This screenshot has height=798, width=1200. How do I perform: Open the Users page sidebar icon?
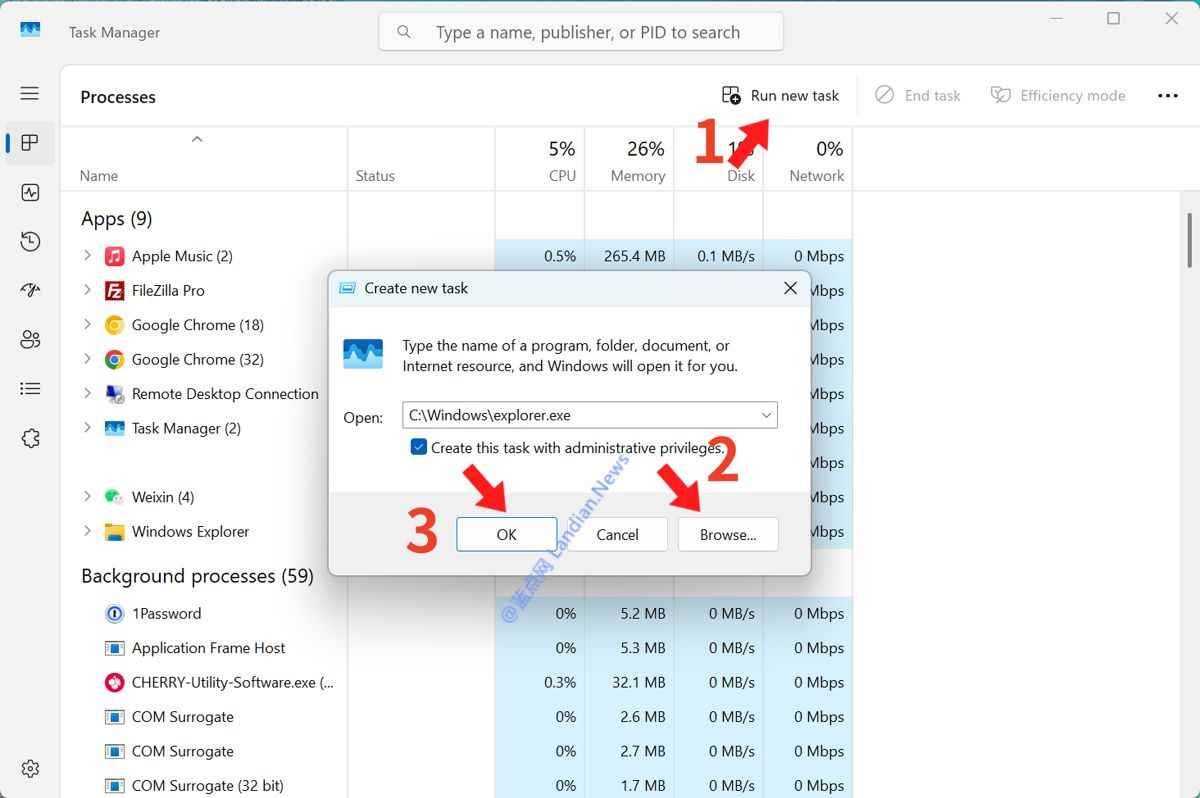point(30,339)
